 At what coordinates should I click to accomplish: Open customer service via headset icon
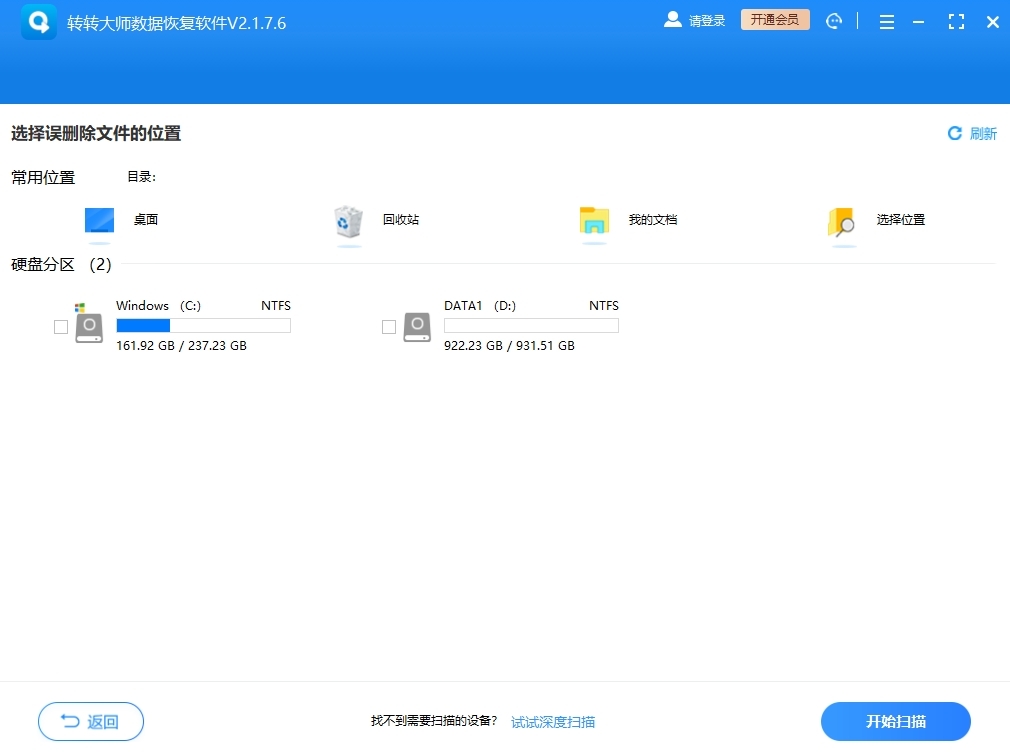[x=835, y=20]
